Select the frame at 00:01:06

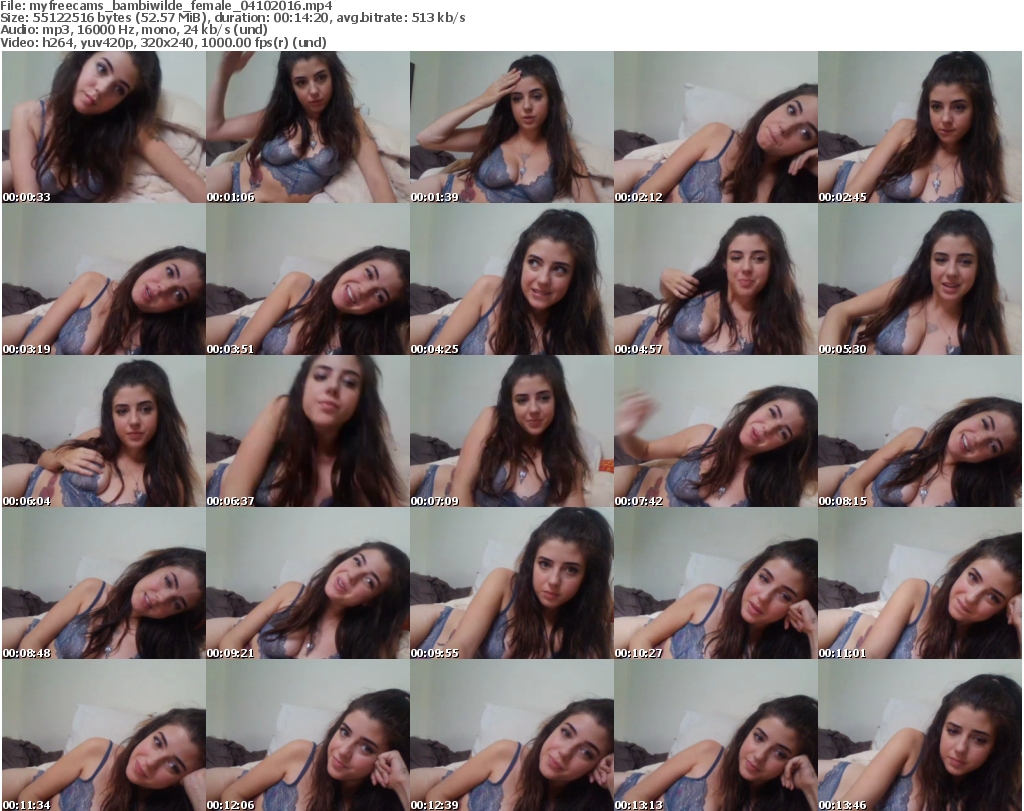point(306,128)
